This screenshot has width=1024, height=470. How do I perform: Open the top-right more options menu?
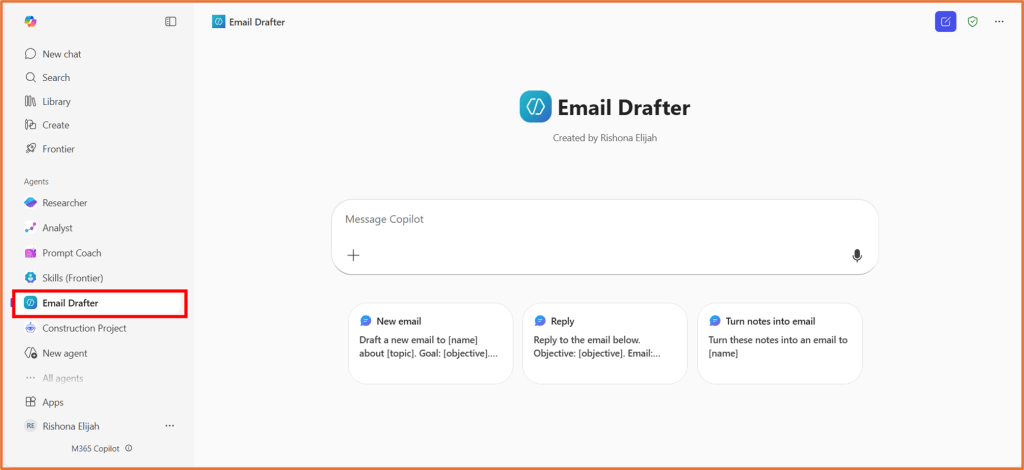pos(999,21)
